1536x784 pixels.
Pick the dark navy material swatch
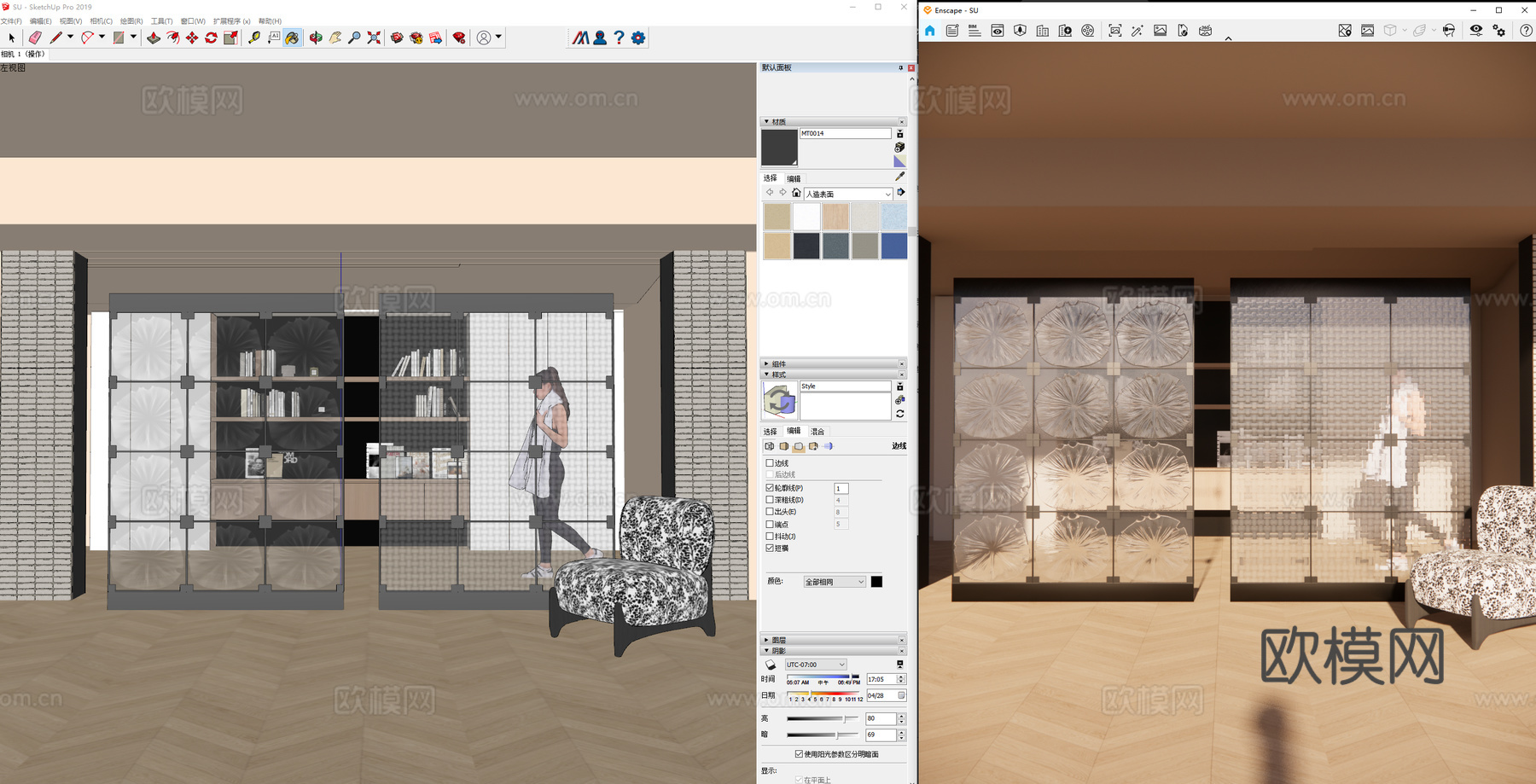click(806, 246)
